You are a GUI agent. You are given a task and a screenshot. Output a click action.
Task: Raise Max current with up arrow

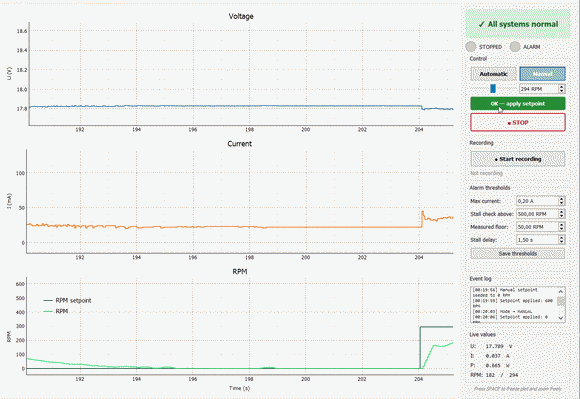[562, 199]
